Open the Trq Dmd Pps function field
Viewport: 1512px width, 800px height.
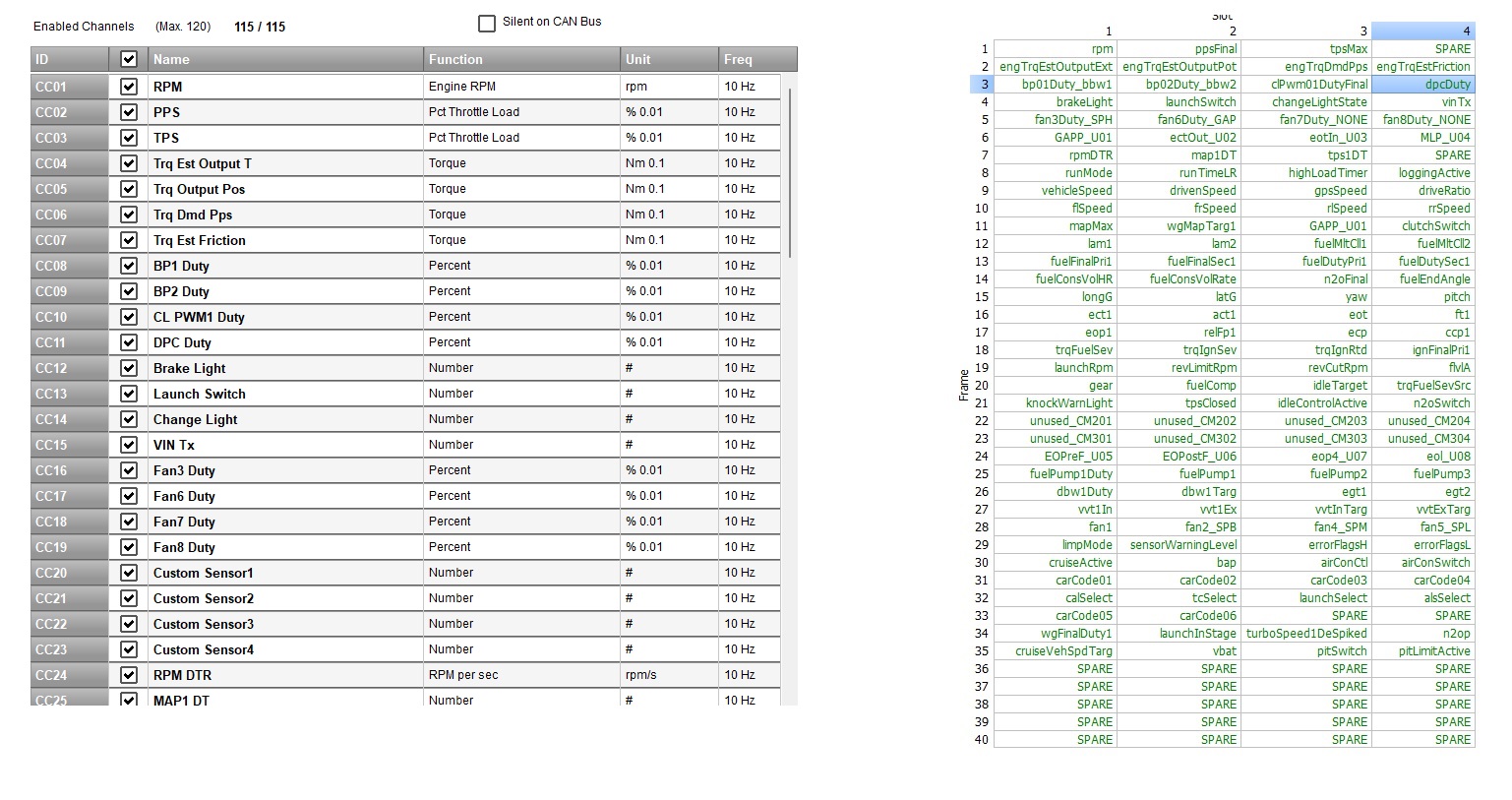[521, 215]
